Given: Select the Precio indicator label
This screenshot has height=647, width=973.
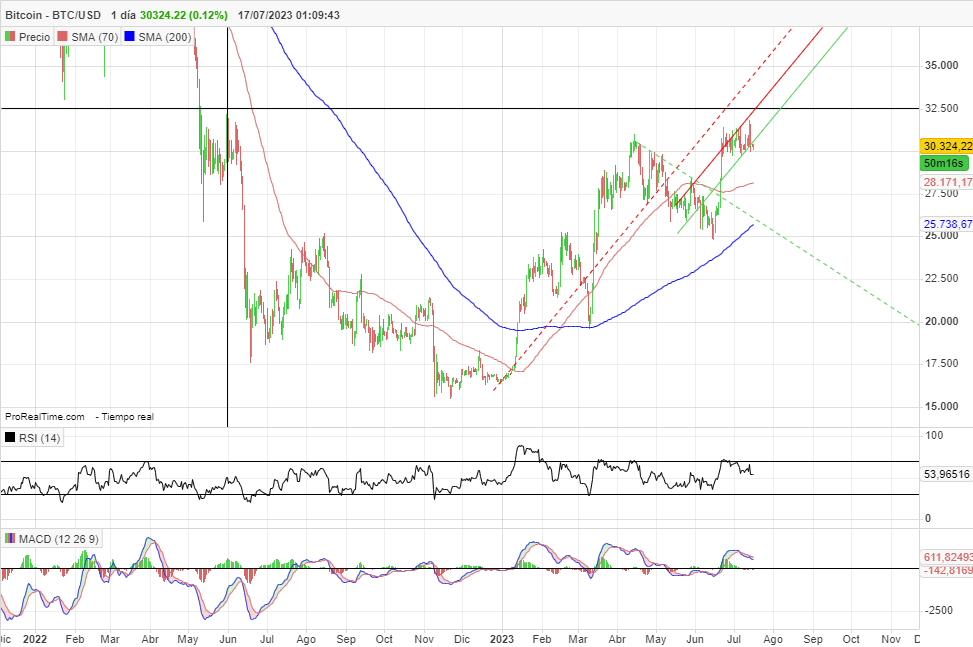Looking at the screenshot, I should click(34, 37).
